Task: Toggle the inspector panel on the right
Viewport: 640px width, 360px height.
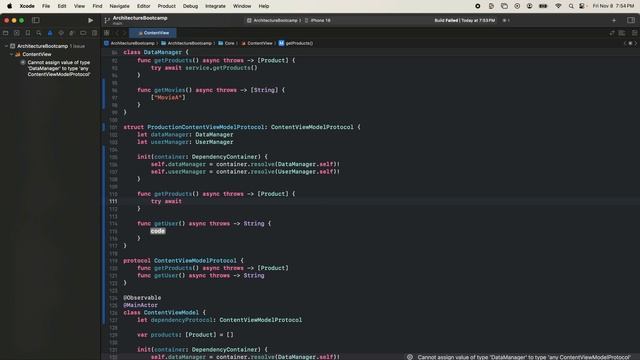Action: pos(631,20)
